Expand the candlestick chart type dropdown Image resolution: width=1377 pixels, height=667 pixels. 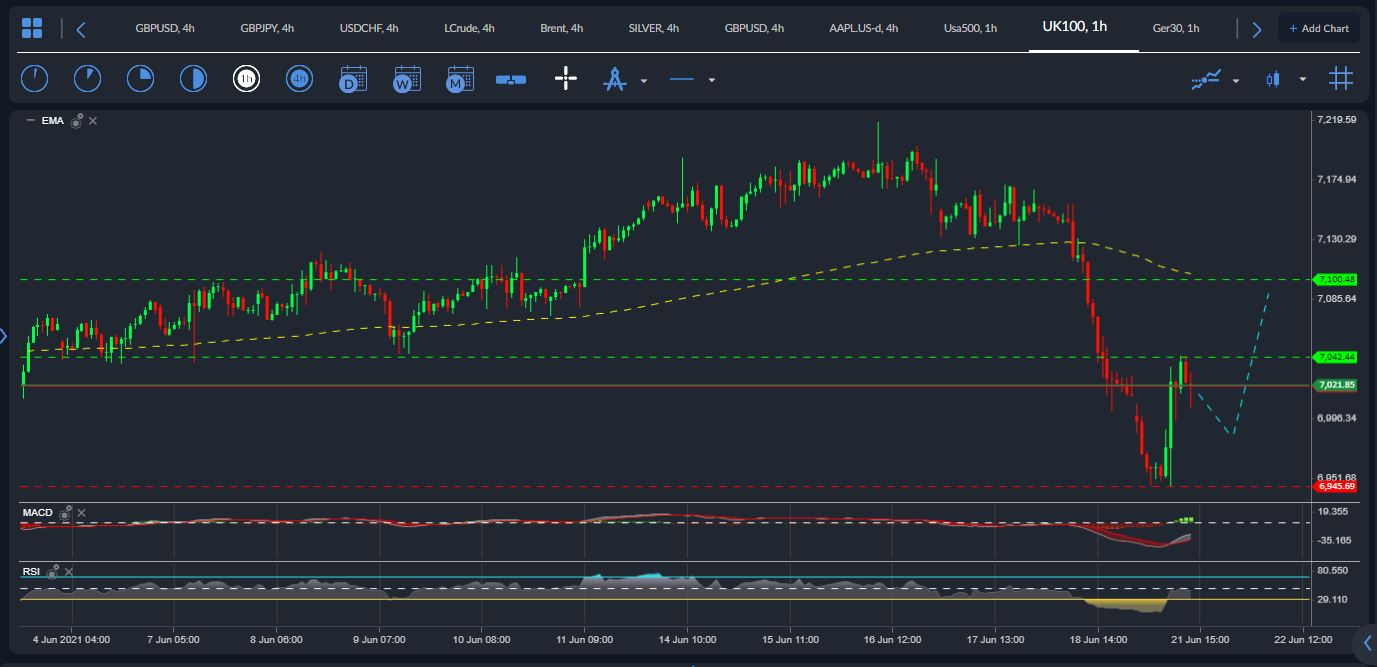(x=1302, y=79)
